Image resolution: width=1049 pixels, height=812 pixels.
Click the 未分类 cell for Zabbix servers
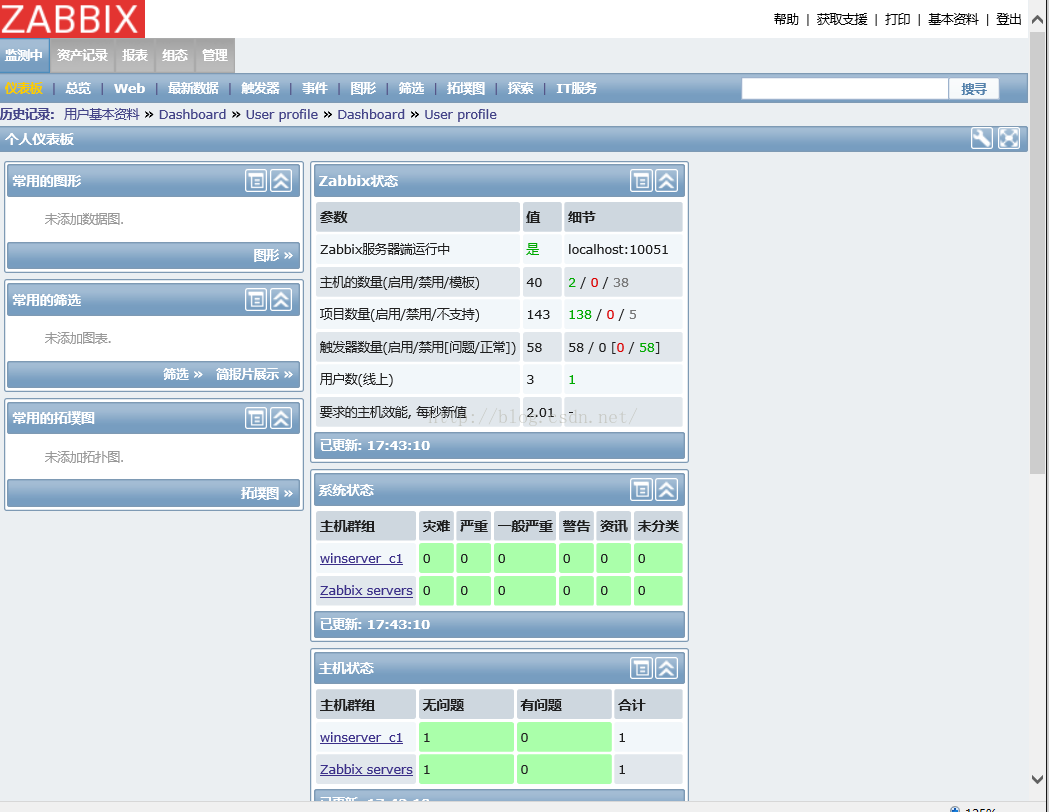click(x=658, y=591)
